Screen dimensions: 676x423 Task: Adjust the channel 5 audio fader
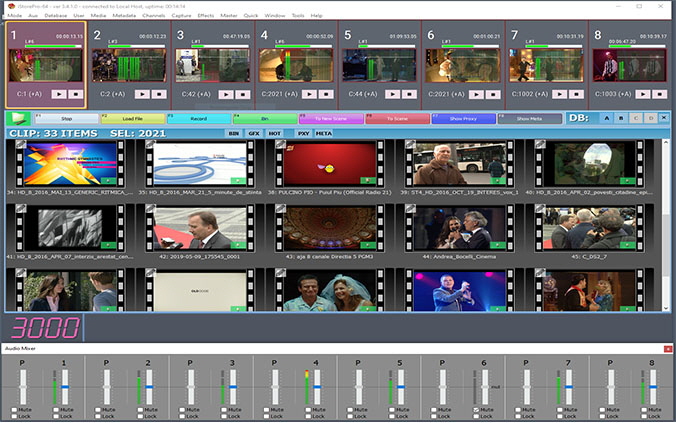(401, 387)
